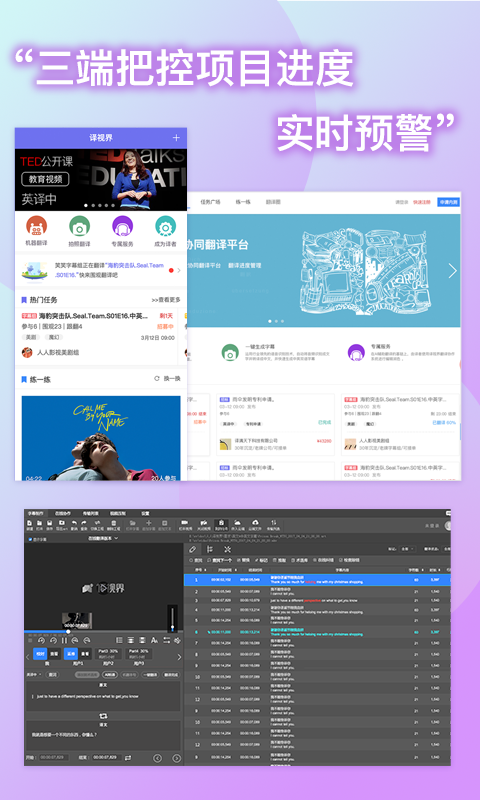Tap the 成为译者 gear icon
The image size is (480, 800).
pos(165,226)
